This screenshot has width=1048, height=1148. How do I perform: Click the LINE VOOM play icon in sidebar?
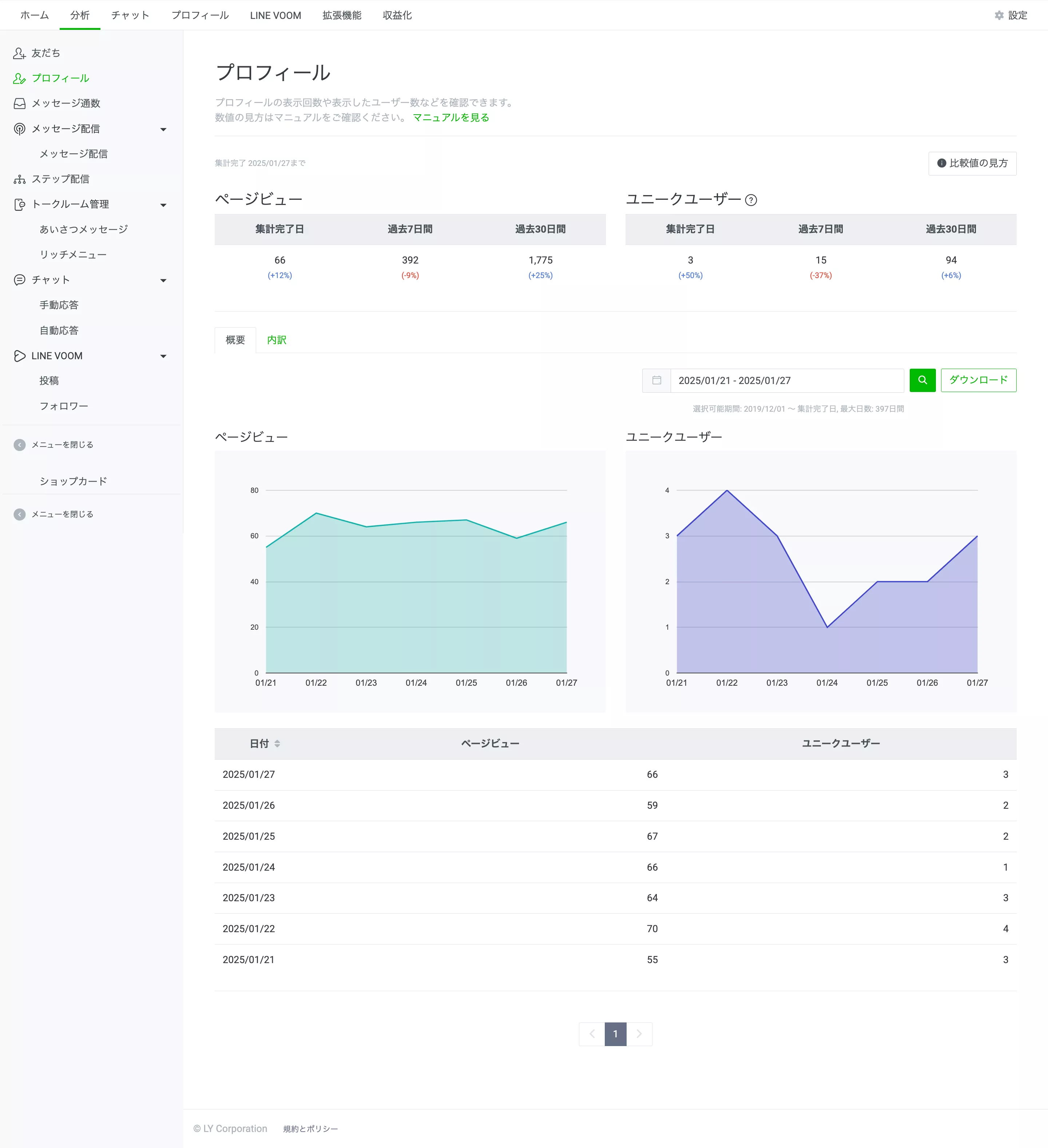pos(19,356)
